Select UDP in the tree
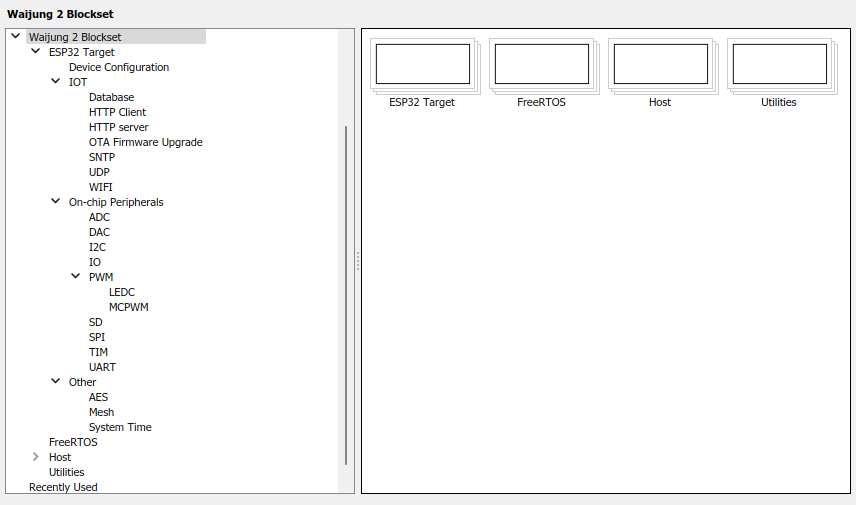The width and height of the screenshot is (856, 505). (x=99, y=172)
